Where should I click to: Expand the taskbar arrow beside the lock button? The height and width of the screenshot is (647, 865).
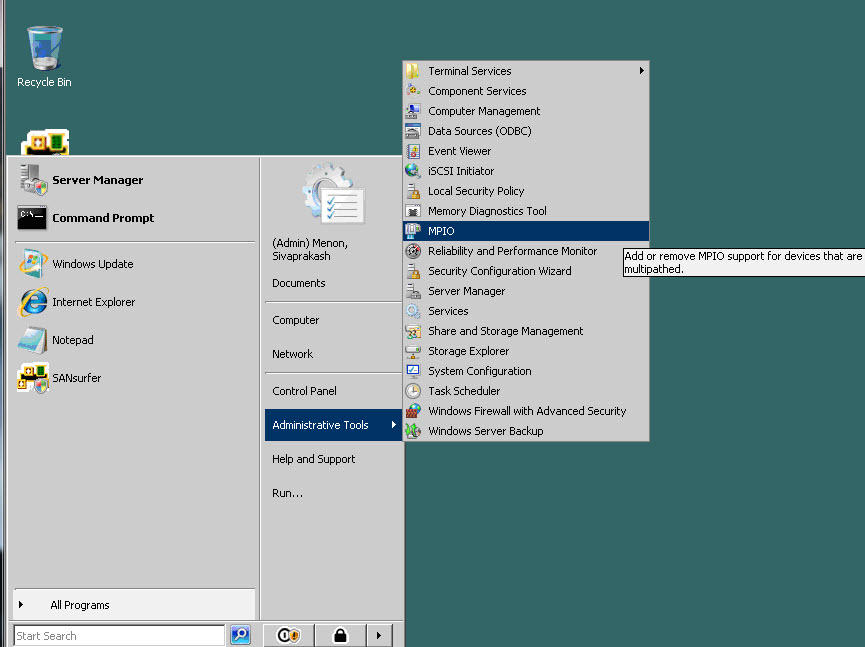(x=378, y=635)
